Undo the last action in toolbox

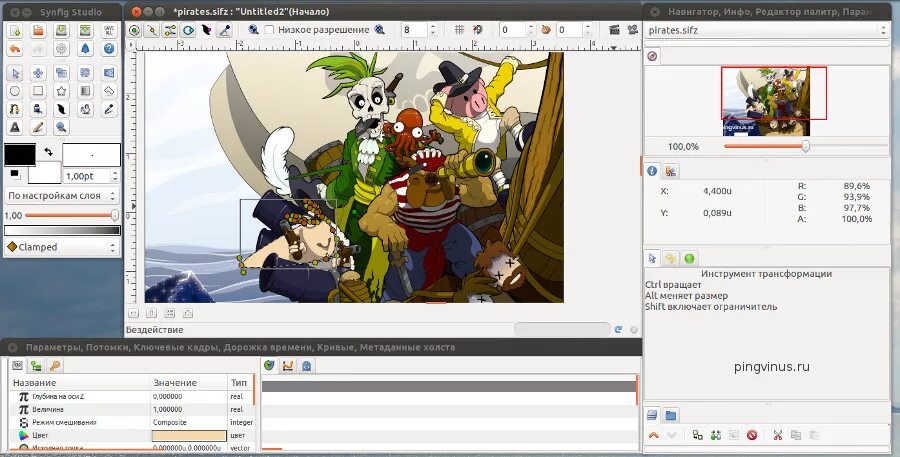click(15, 49)
